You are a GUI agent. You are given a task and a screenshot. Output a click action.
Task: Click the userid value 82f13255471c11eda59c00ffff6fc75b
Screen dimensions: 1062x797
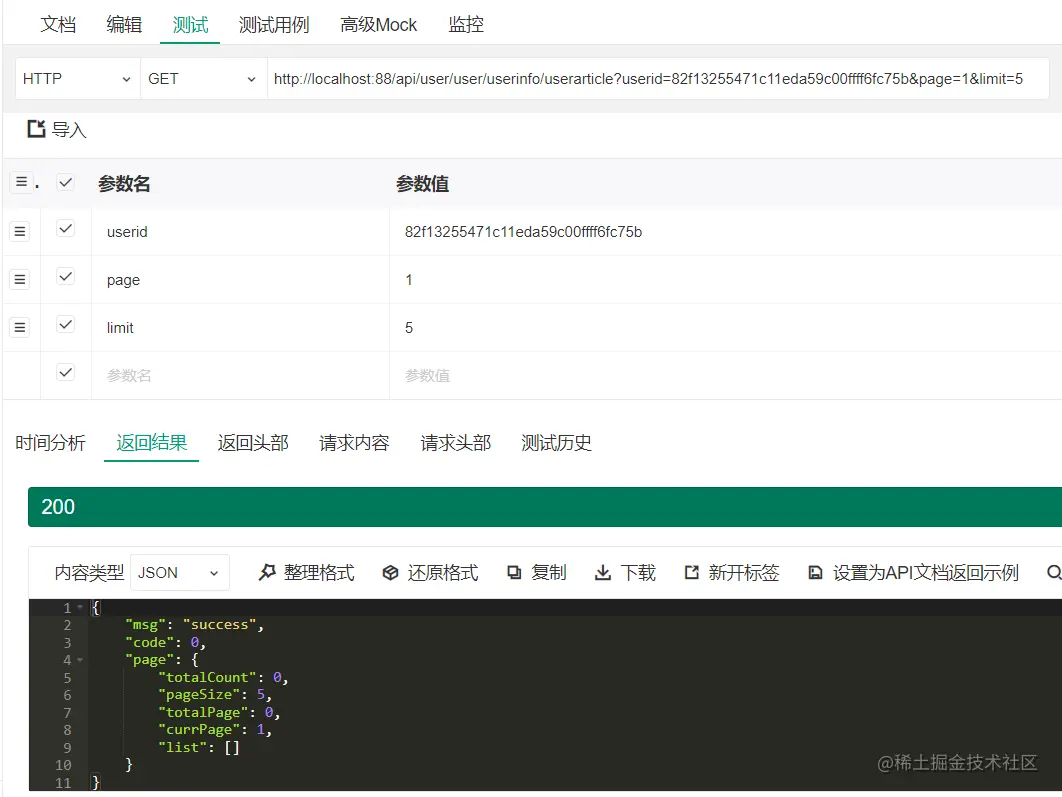coord(524,232)
